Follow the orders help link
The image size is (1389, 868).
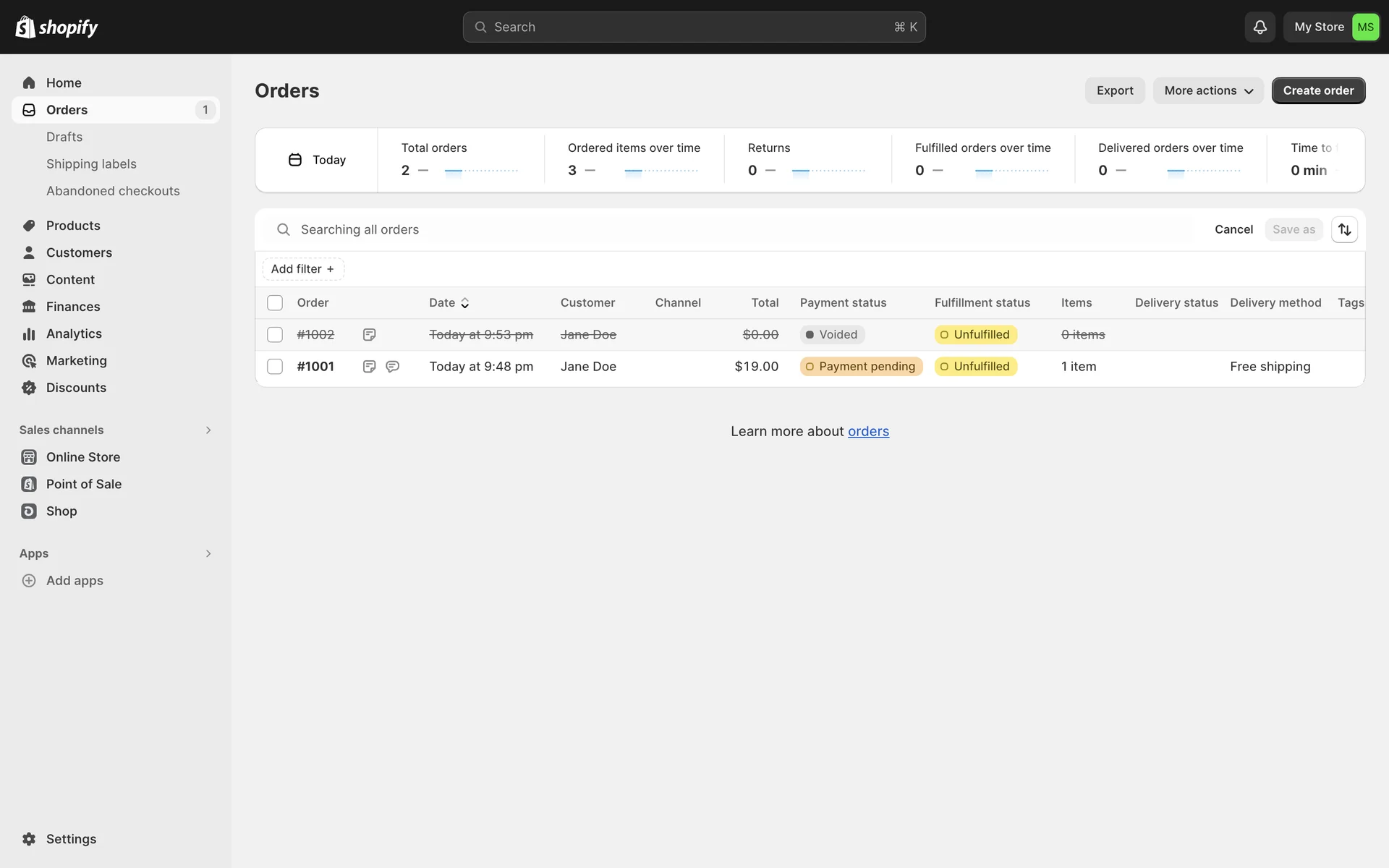[868, 432]
